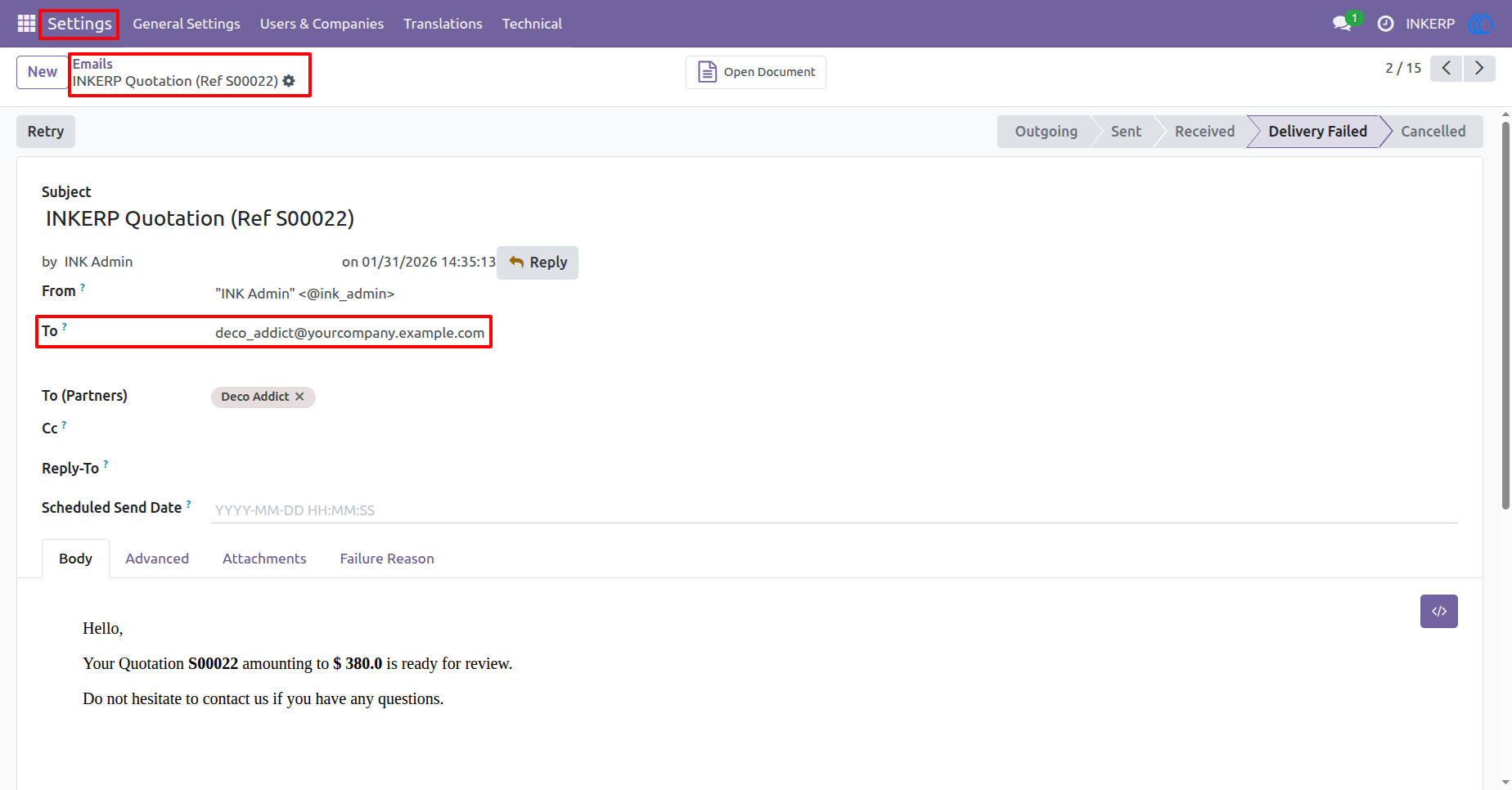Select the Body tab
Viewport: 1512px width, 790px height.
[75, 559]
